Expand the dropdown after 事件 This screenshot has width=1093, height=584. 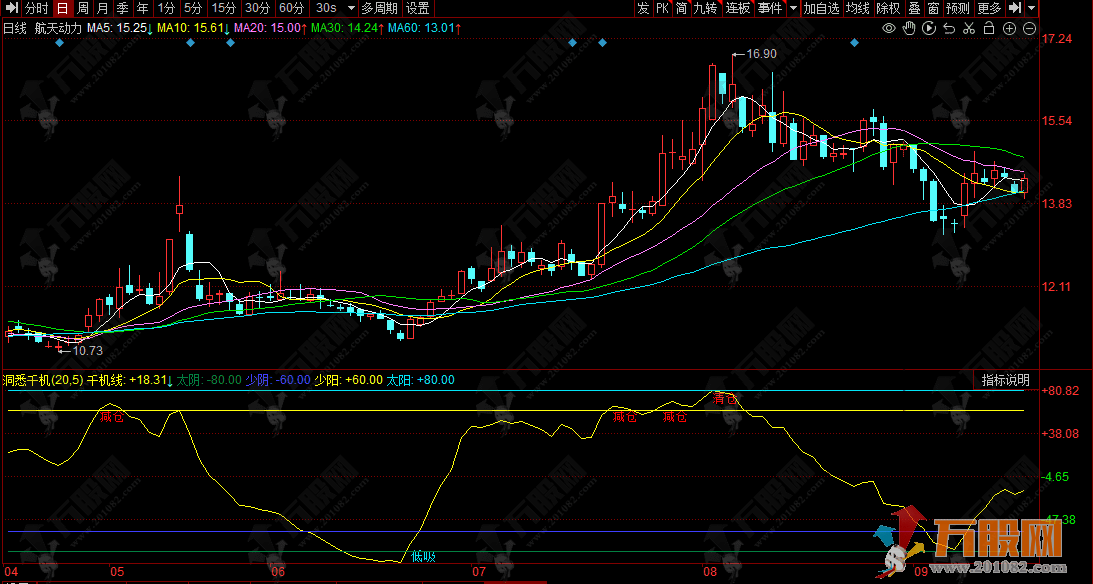pyautogui.click(x=793, y=8)
